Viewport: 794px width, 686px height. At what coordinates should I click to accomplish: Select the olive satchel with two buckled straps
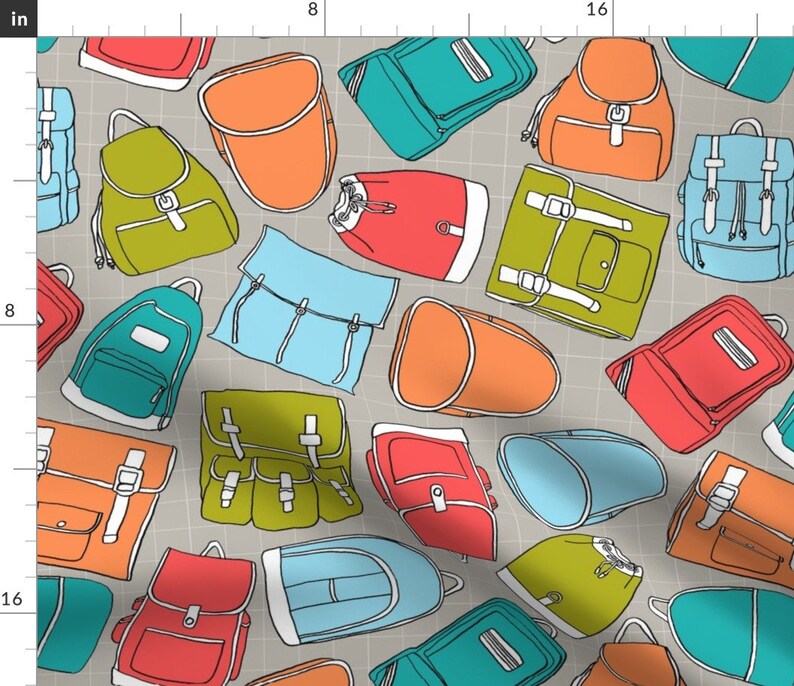pos(577,252)
